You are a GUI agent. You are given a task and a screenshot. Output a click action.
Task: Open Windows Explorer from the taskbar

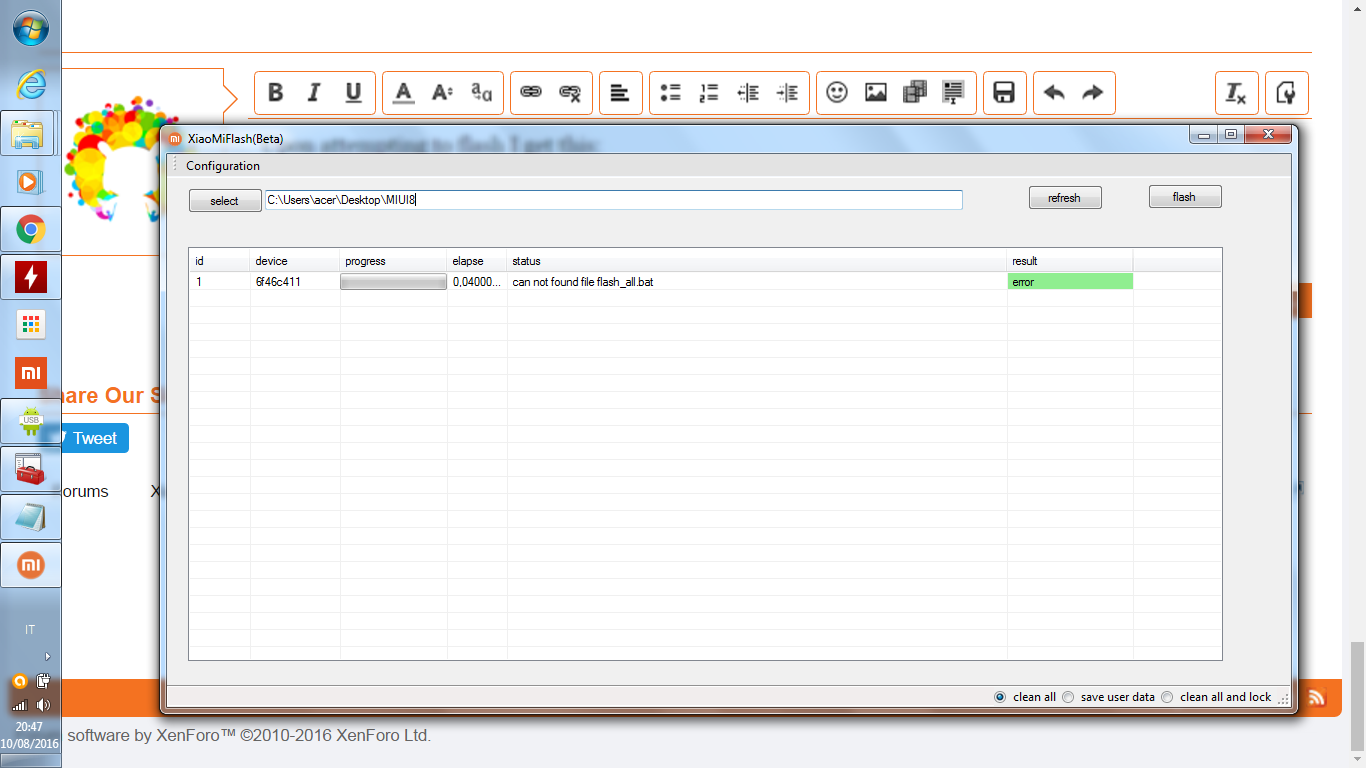30,133
